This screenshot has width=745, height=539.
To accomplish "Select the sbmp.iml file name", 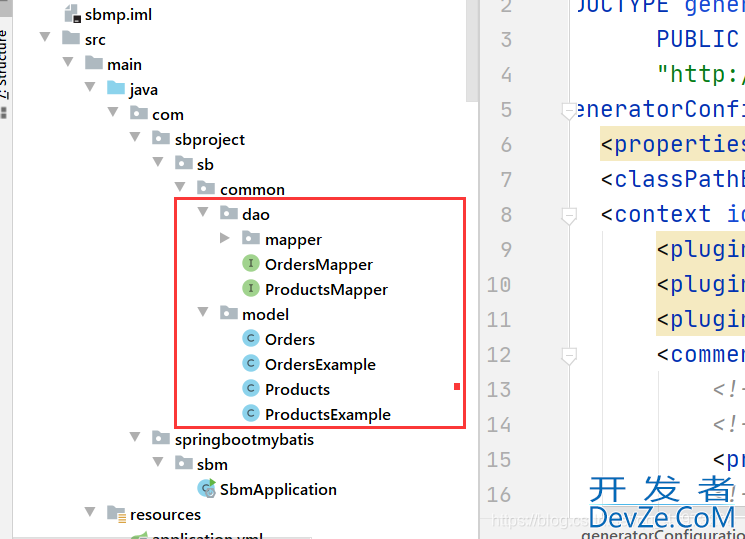I will tap(118, 15).
